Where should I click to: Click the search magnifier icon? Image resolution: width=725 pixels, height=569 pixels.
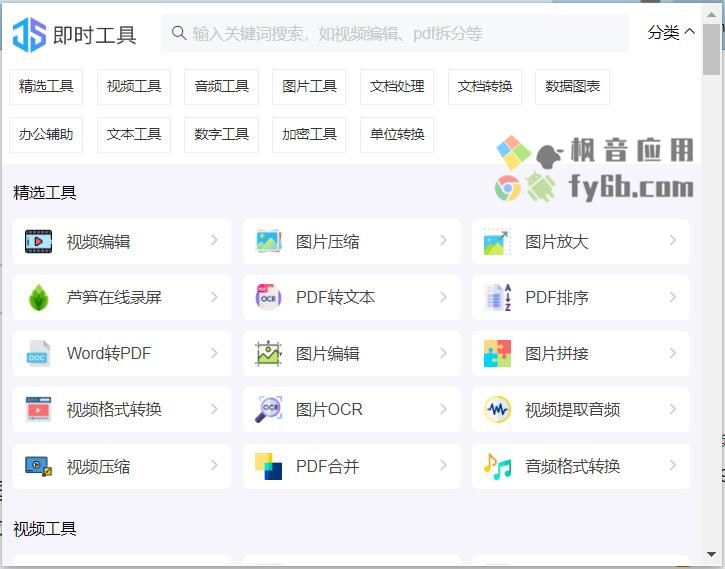coord(179,33)
